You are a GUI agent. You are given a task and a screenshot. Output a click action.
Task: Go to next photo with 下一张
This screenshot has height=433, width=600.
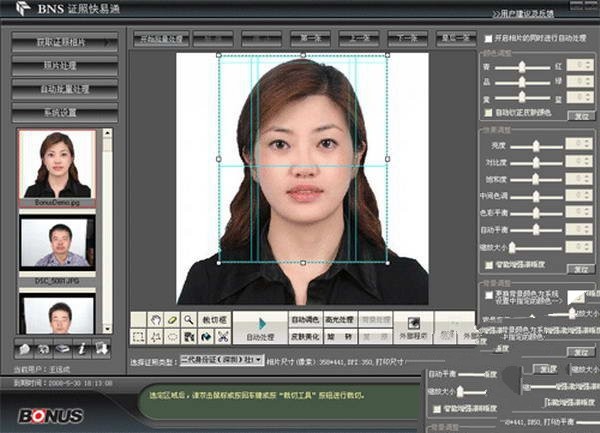click(x=408, y=38)
